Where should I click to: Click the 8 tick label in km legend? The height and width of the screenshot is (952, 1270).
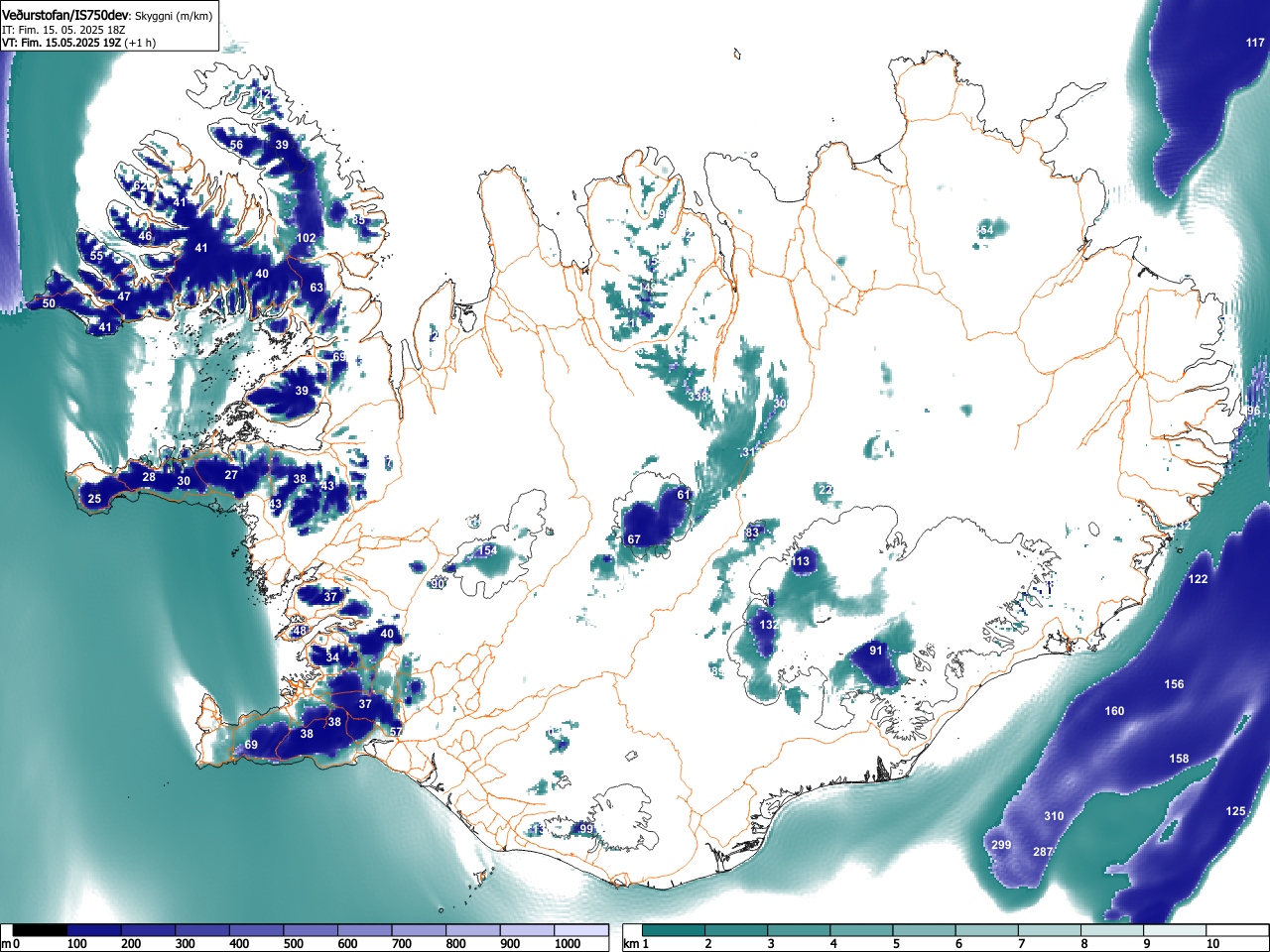(x=1084, y=944)
